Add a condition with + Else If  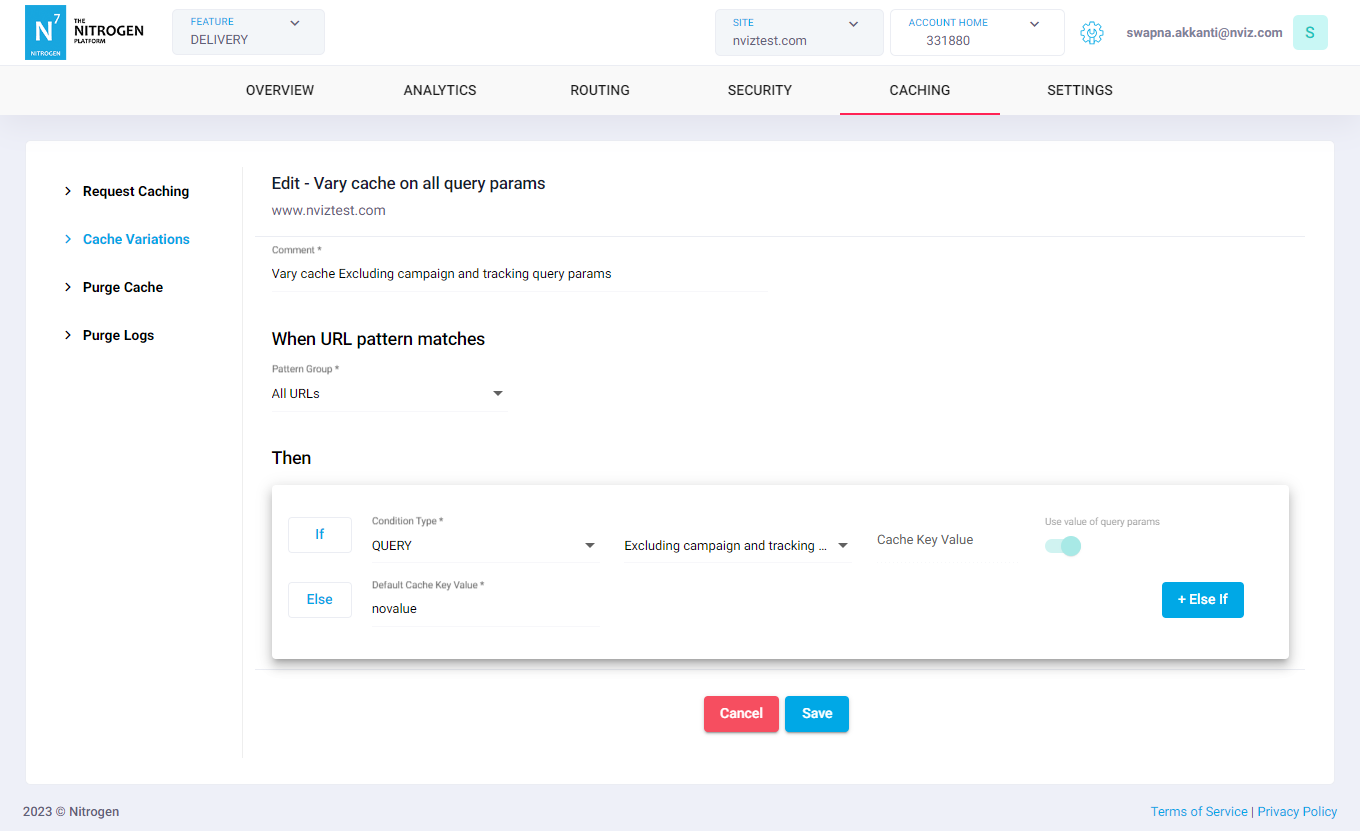pyautogui.click(x=1202, y=599)
